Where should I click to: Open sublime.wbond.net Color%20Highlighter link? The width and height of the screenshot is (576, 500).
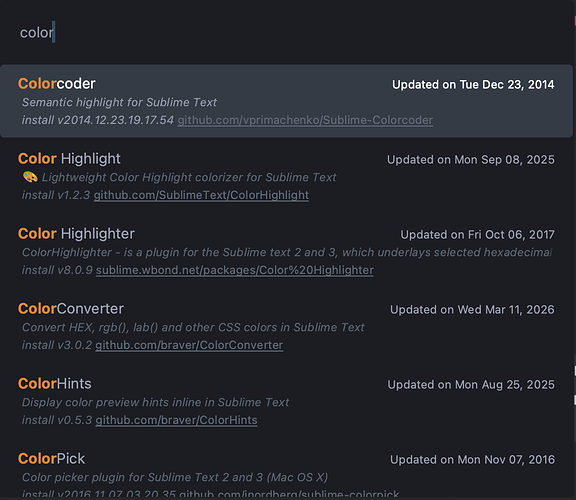[235, 270]
